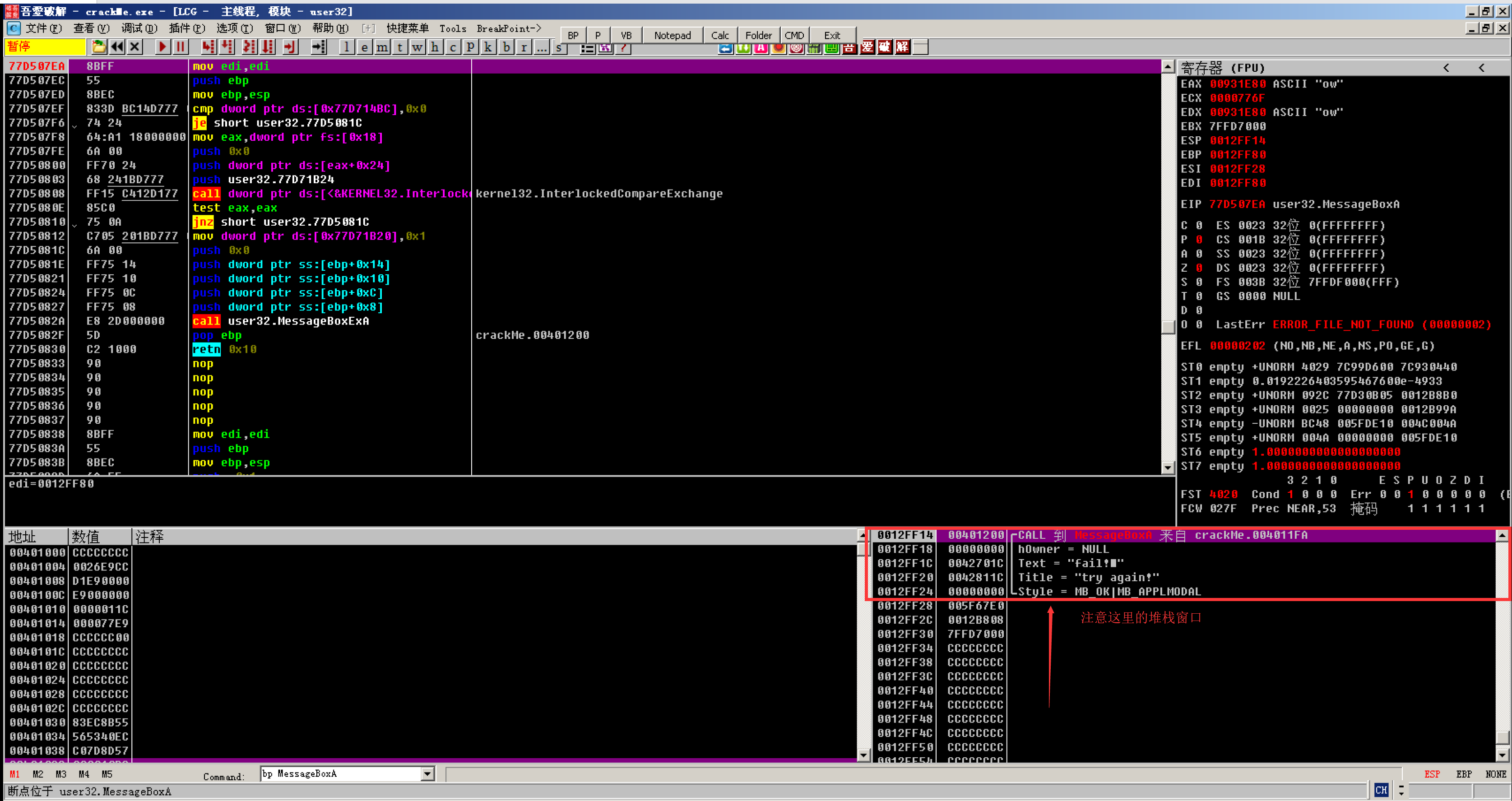Screen dimensions: 1512x801
Task: Click the close program X icon
Action: [135, 47]
